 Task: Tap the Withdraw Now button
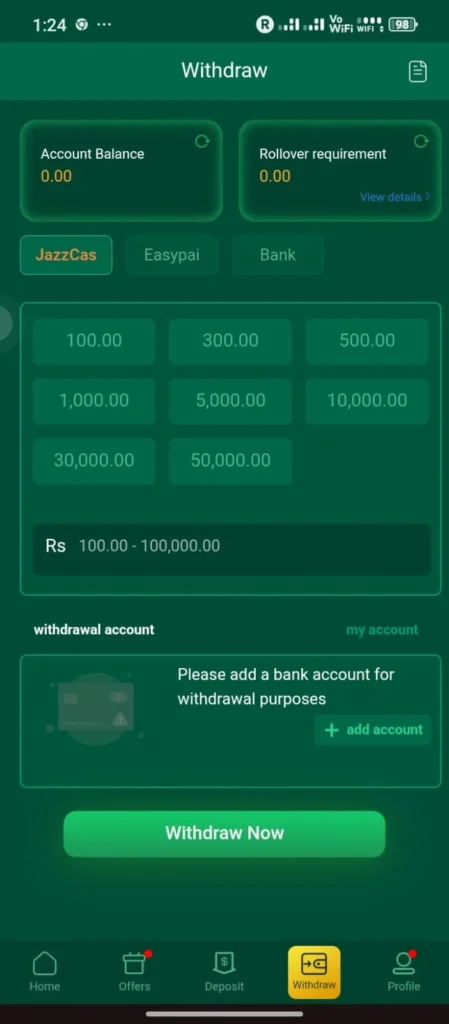224,833
